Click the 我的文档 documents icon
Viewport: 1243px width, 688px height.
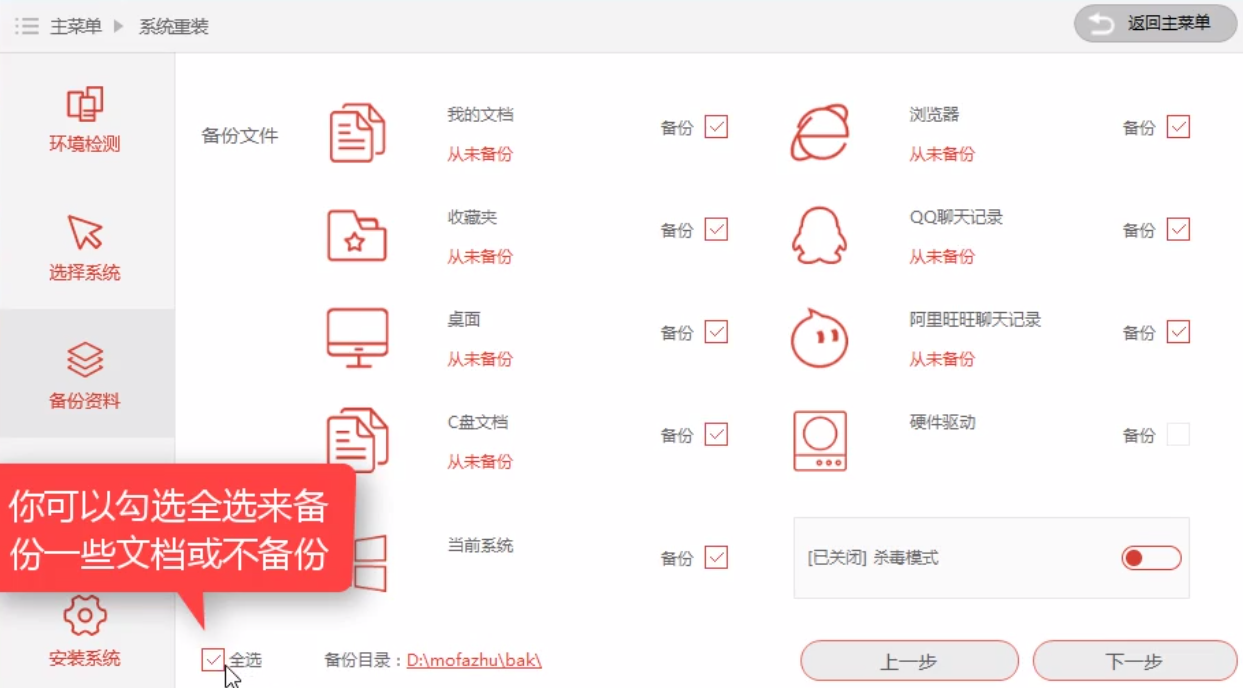357,133
